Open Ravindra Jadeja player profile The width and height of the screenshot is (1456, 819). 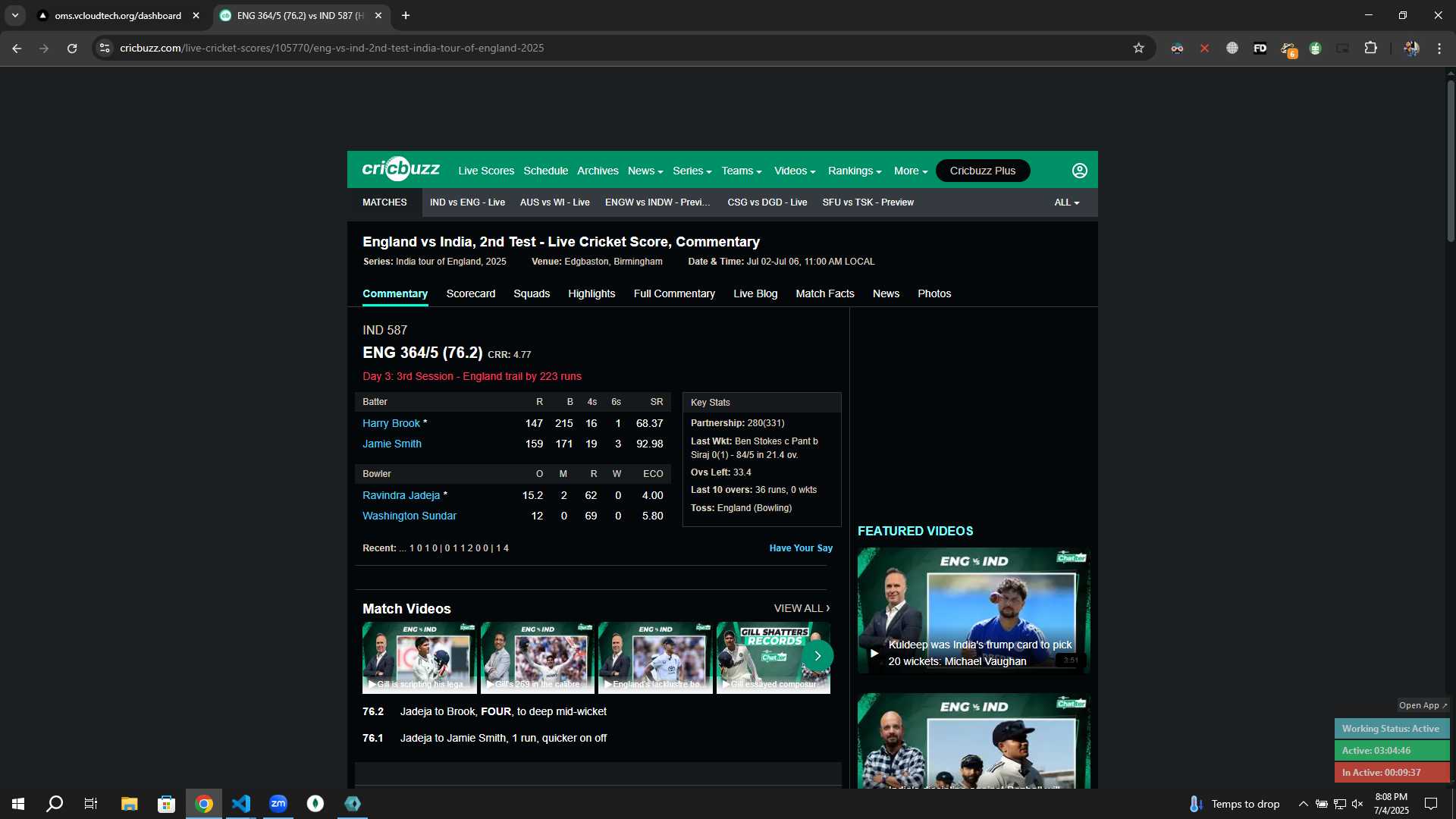point(400,495)
